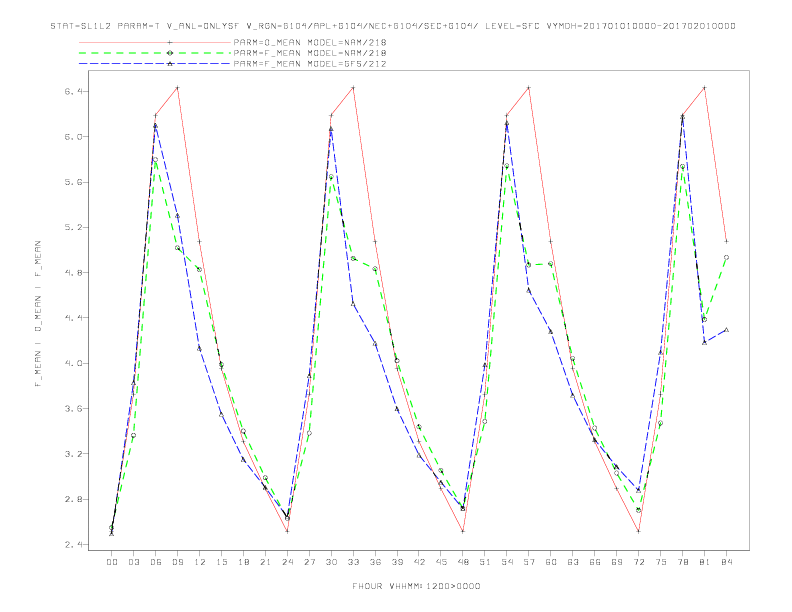Click the vertical axis title F_MEAN | O_MEAN | F_MEAN
The height and width of the screenshot is (612, 792).
pos(37,314)
